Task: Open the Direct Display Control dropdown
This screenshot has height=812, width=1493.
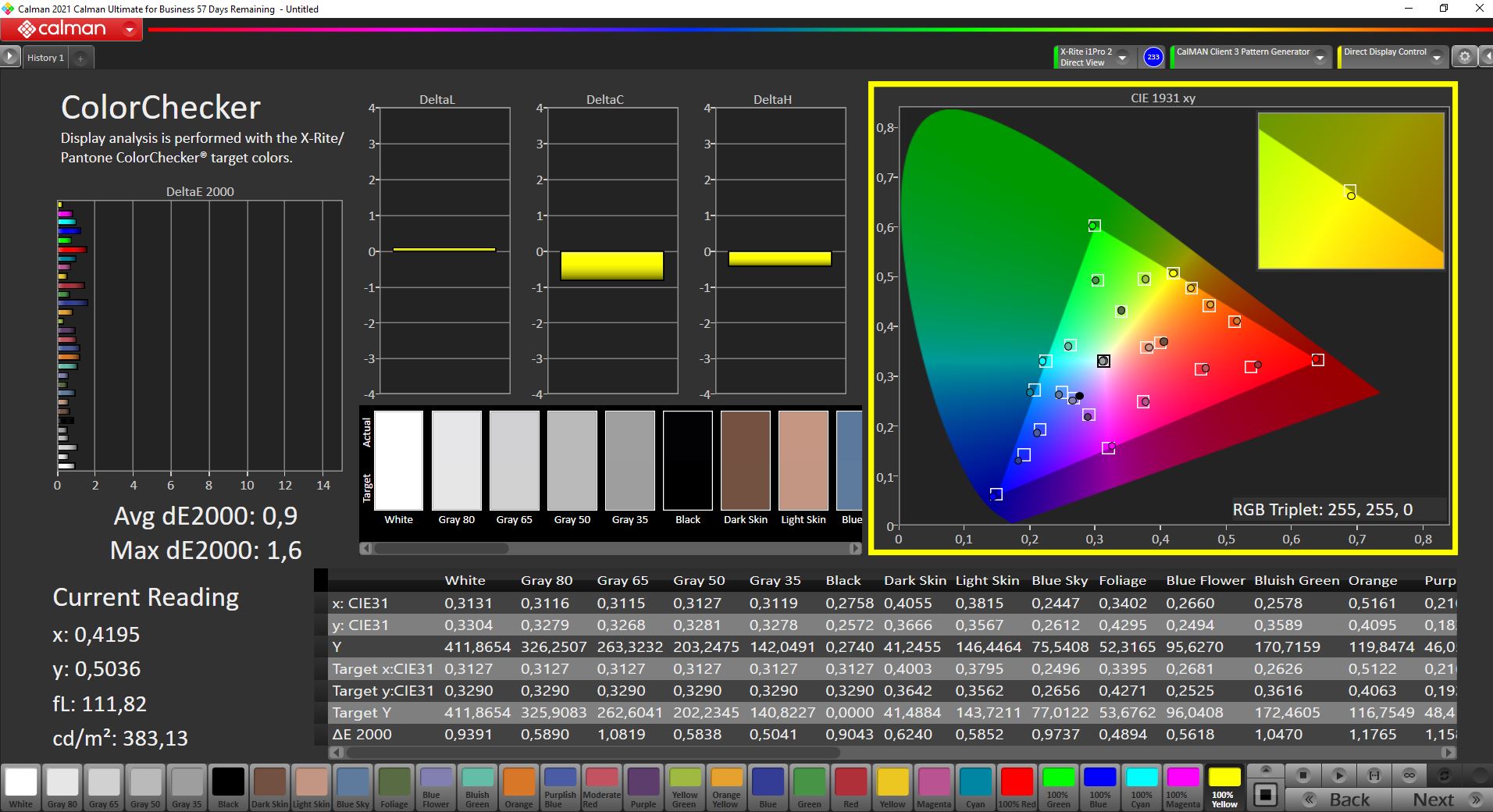Action: [x=1438, y=57]
